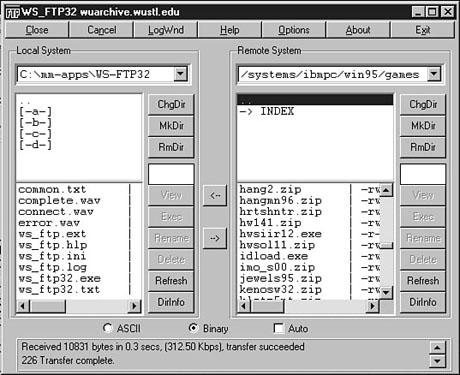Open the LogWnd window

pos(166,30)
